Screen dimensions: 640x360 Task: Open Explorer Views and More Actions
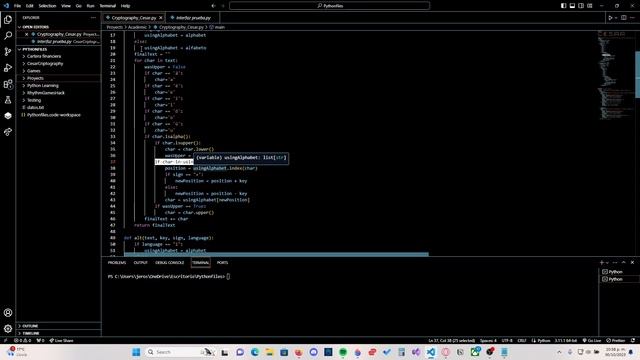[93, 18]
